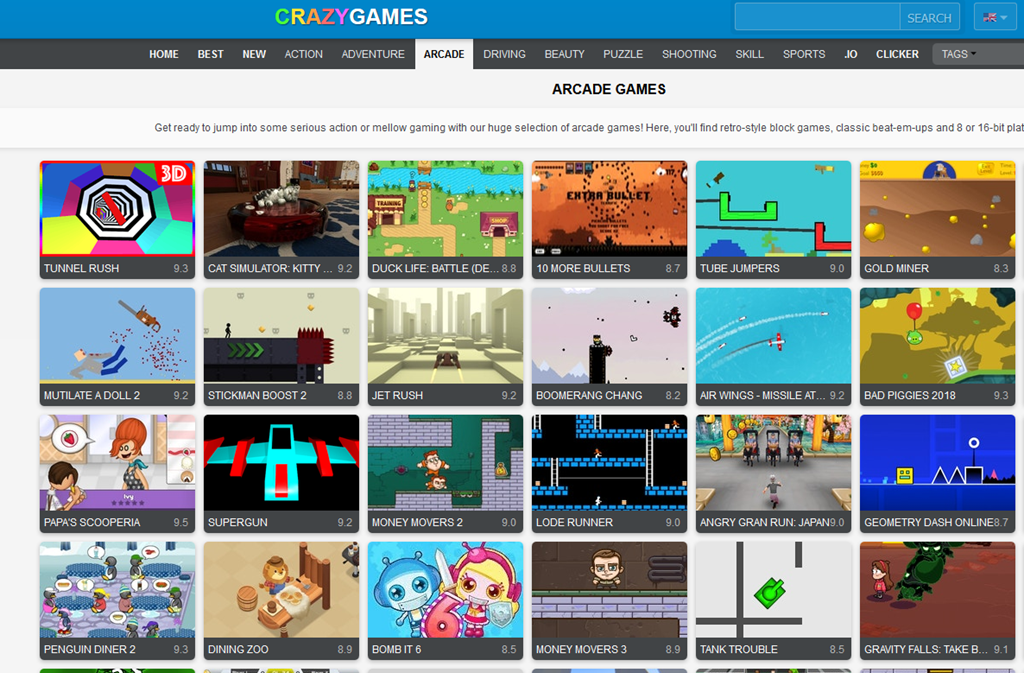Switch to the ADVENTURE category

tap(373, 54)
